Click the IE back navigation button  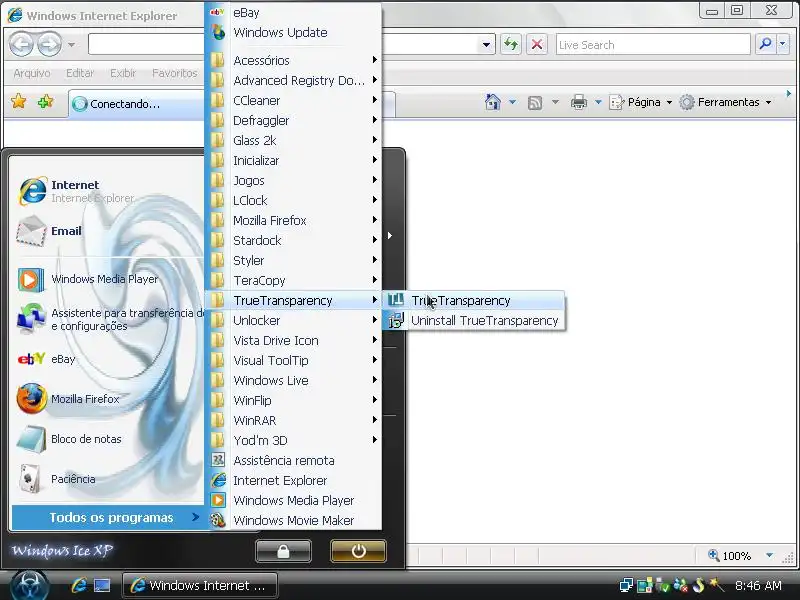[21, 44]
